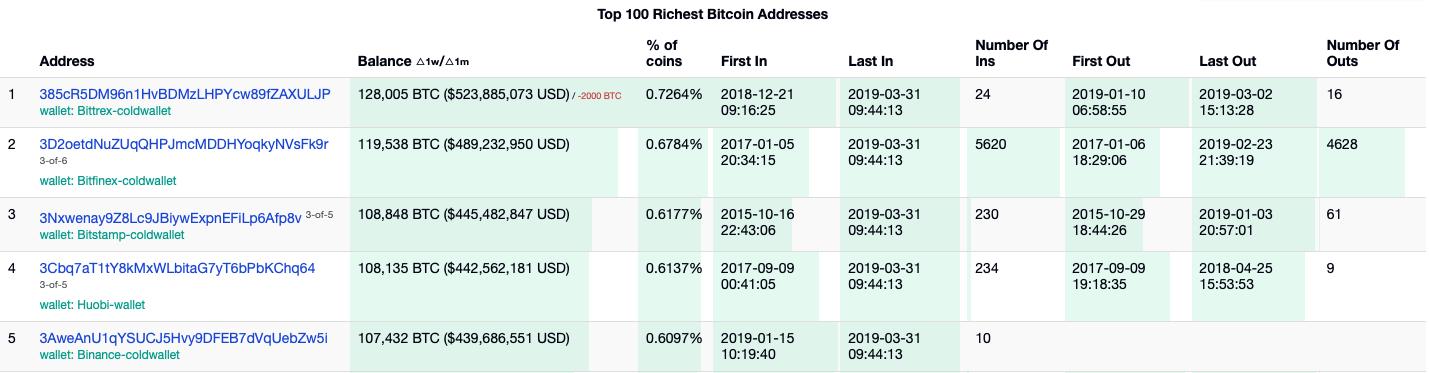
Task: Click the First Out column header
Action: pyautogui.click(x=1101, y=61)
